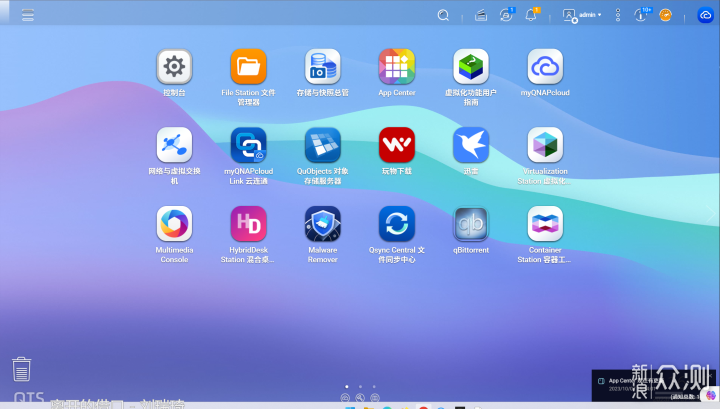Select the first desktop page dot
720x409 pixels.
coord(347,387)
